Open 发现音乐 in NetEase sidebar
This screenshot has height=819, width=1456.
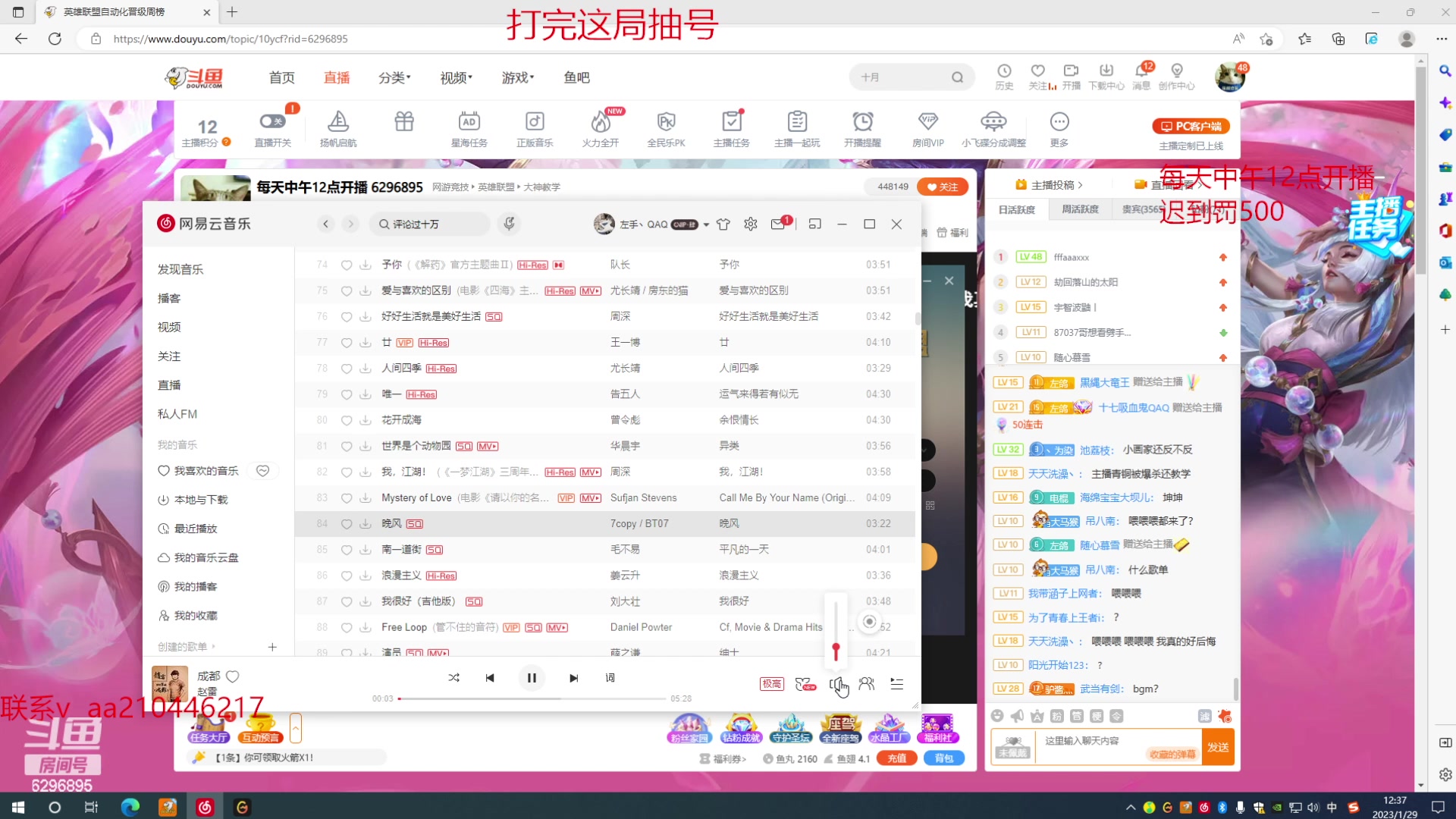click(180, 269)
